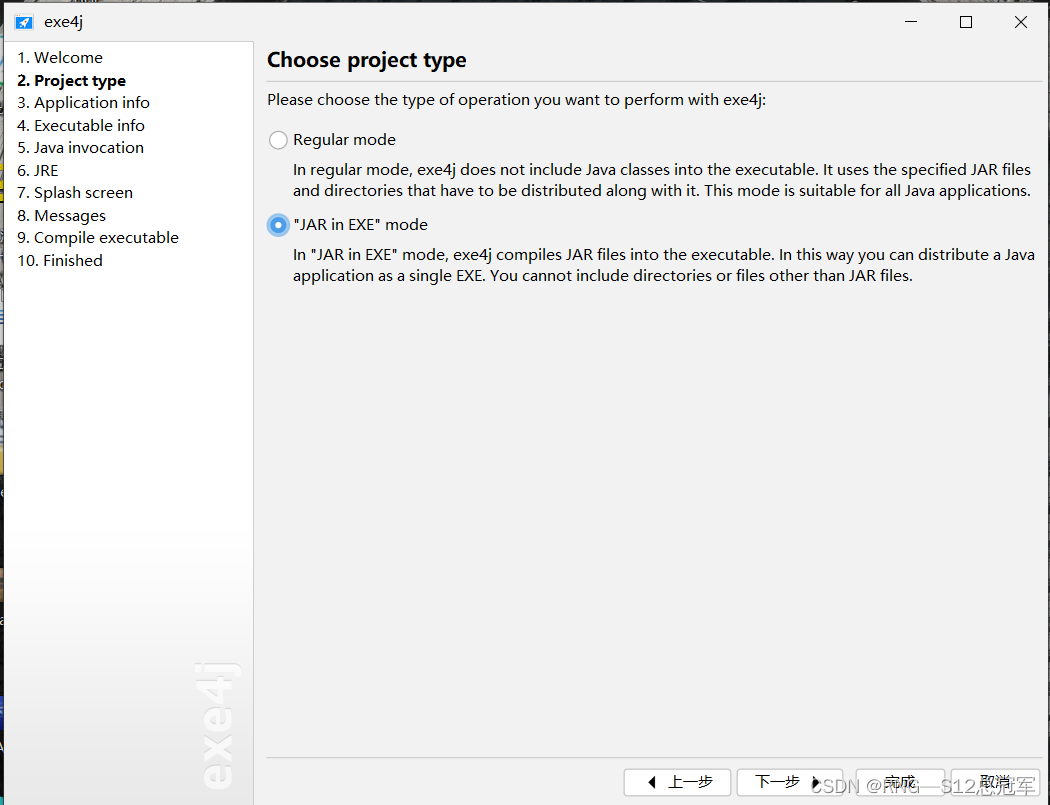The image size is (1050, 805).
Task: Click the 上一步 (previous) button
Action: [x=677, y=782]
